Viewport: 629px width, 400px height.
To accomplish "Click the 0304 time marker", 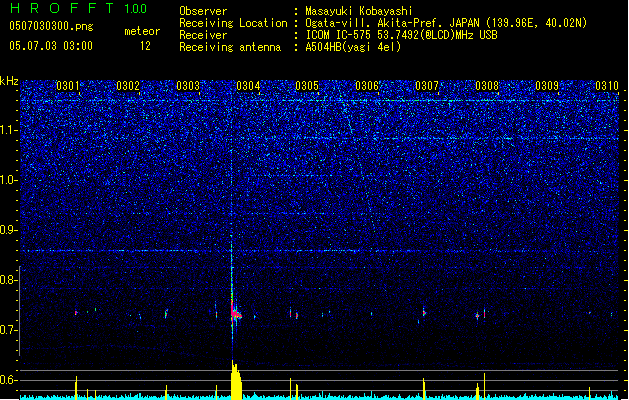I will pos(248,86).
